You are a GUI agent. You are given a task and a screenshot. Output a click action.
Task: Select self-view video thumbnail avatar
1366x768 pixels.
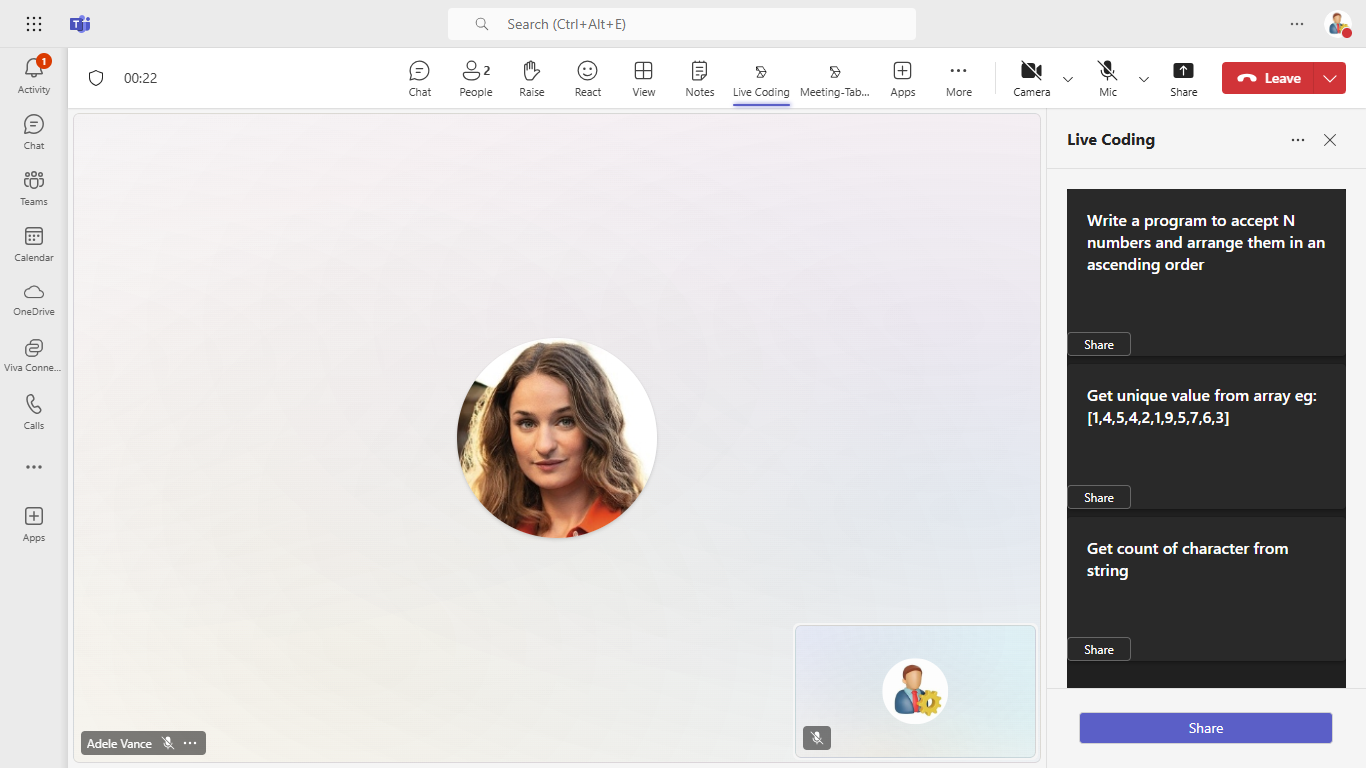click(915, 691)
